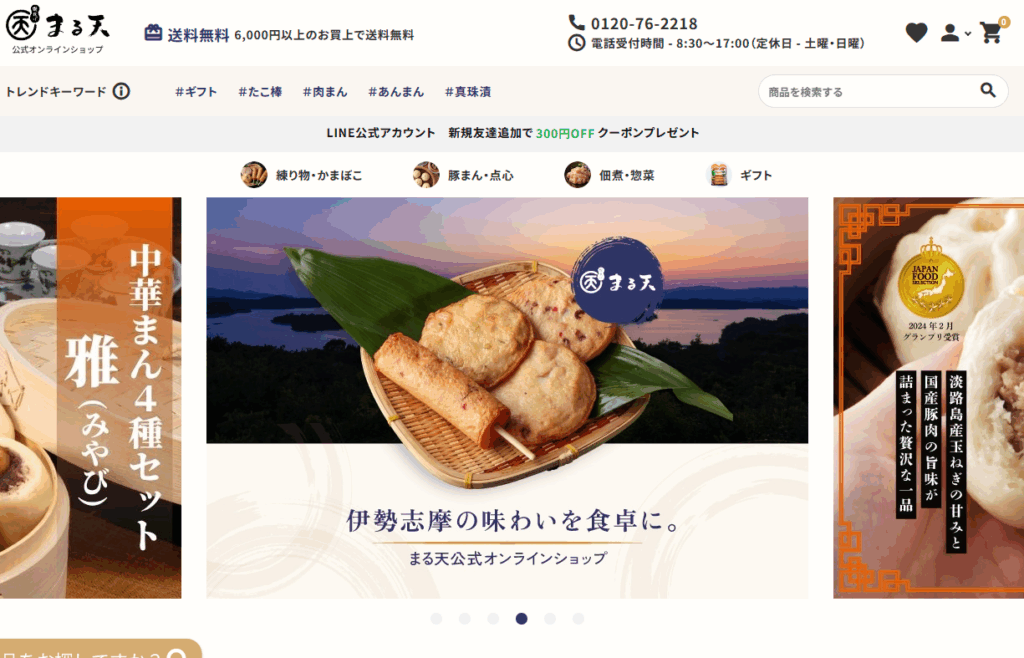
Task: Click the ギフト category icon
Action: click(x=718, y=175)
